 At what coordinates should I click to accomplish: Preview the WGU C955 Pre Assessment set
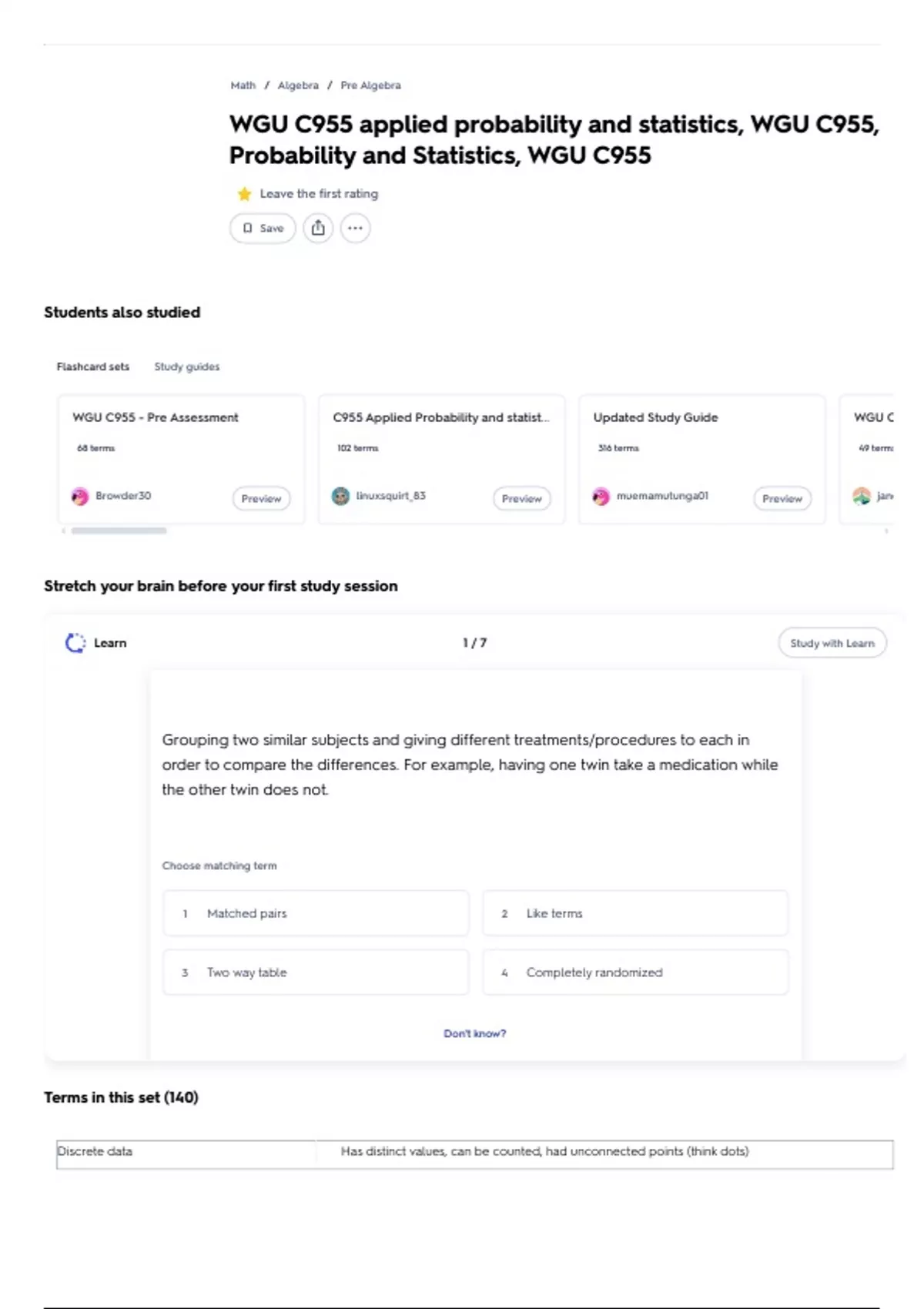pyautogui.click(x=261, y=499)
